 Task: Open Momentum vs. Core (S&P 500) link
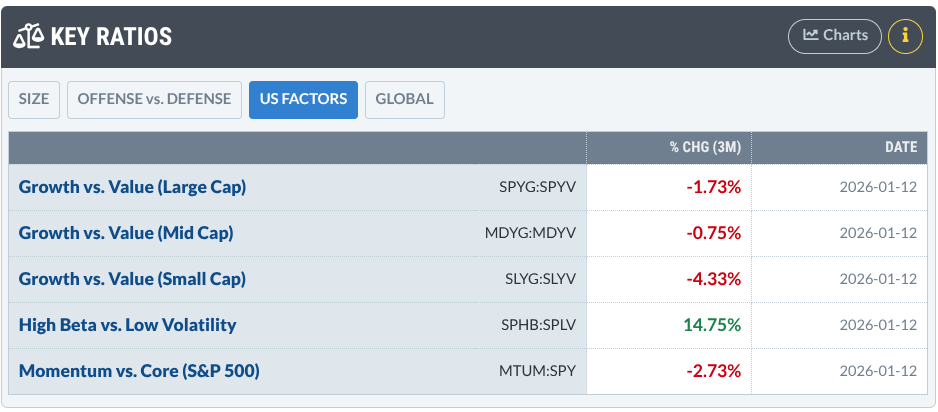139,371
